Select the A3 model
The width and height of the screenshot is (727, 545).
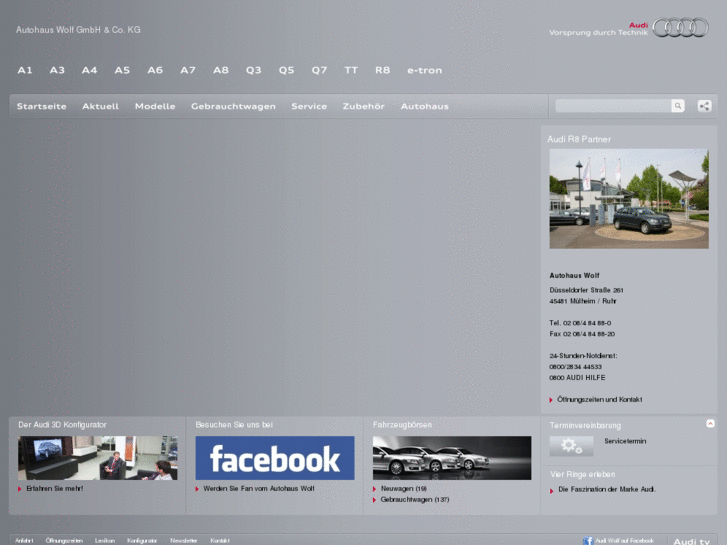57,70
